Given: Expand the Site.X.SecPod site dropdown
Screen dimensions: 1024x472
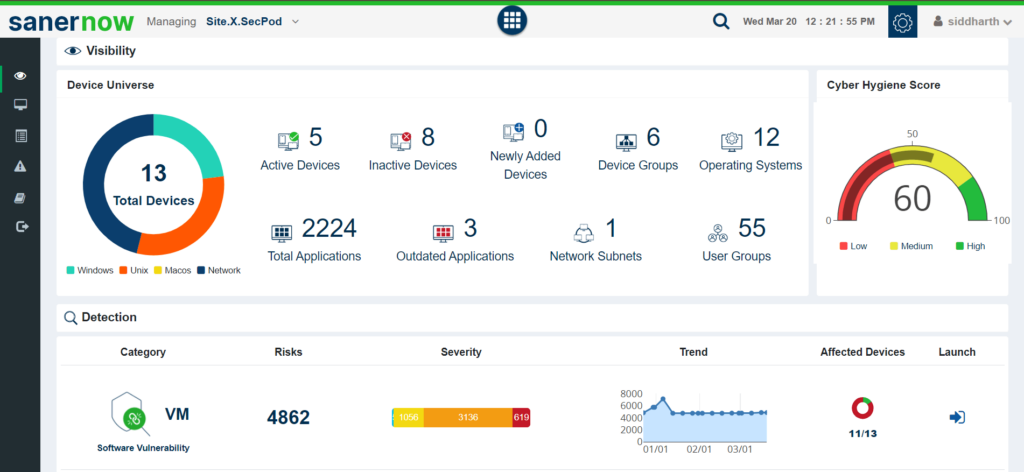Looking at the screenshot, I should pos(253,22).
